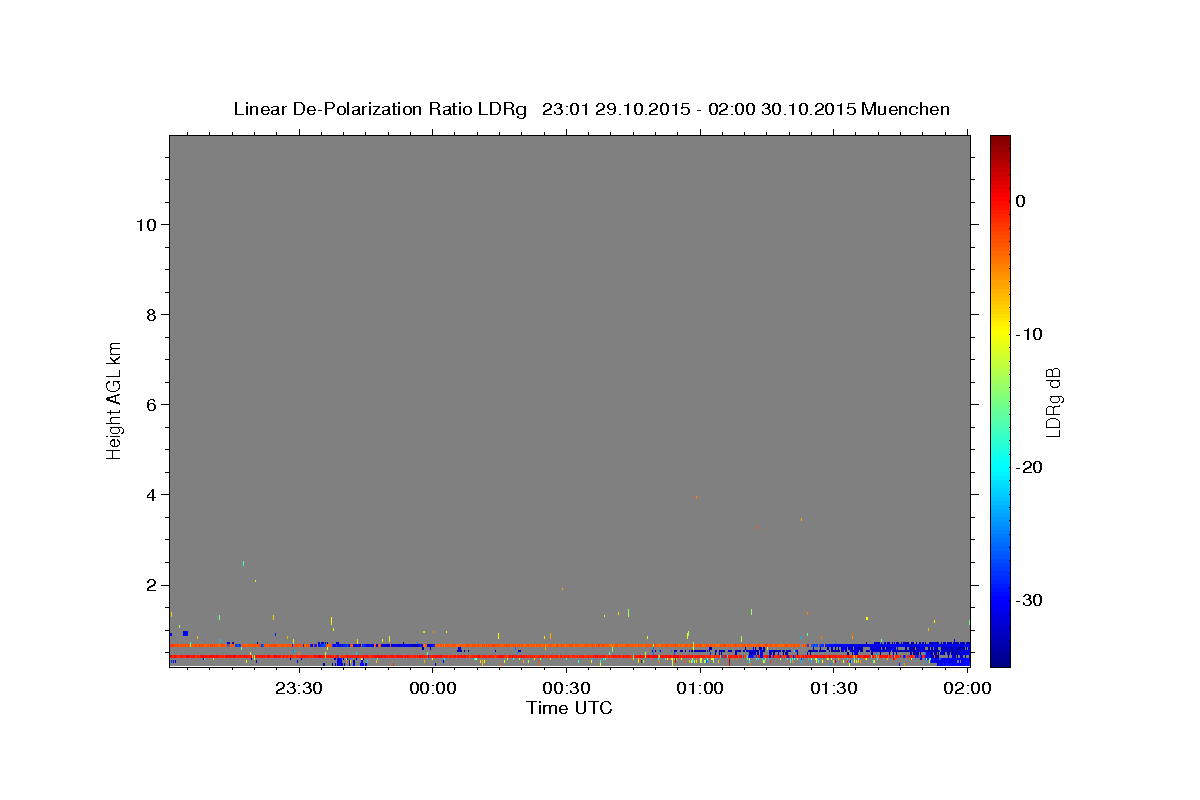Click the '00:30' time tick label

tap(566, 688)
